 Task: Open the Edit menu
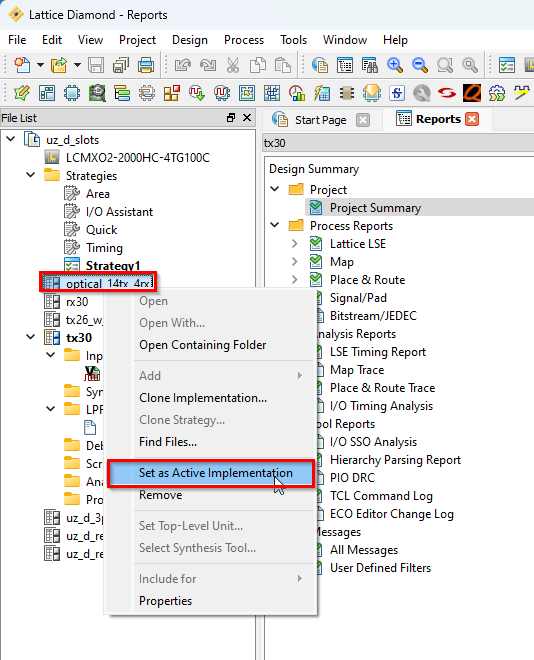(x=52, y=40)
